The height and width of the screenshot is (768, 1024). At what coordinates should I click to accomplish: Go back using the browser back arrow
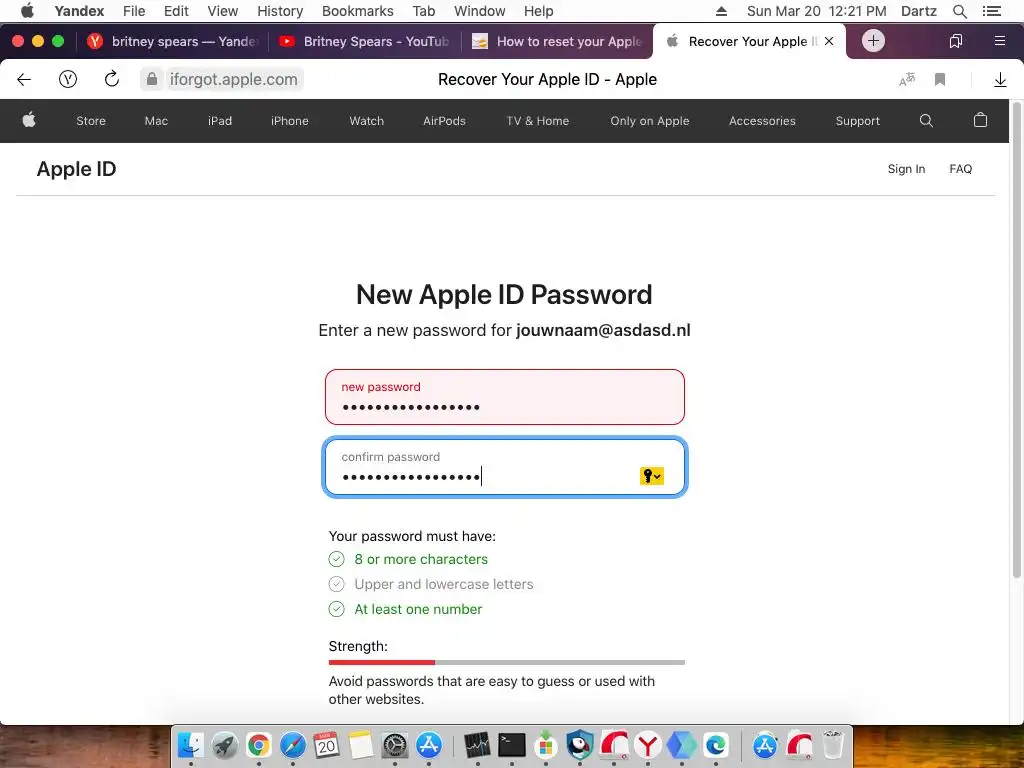(x=24, y=80)
